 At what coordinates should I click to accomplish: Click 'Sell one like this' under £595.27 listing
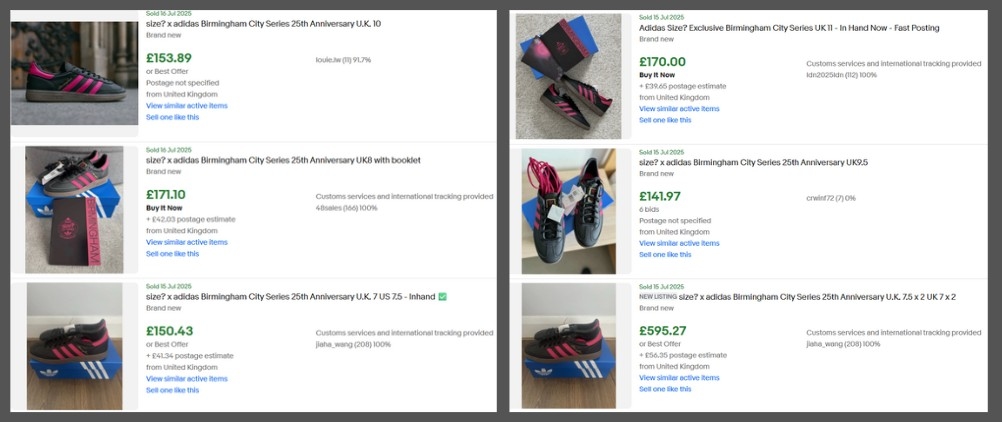click(x=665, y=389)
